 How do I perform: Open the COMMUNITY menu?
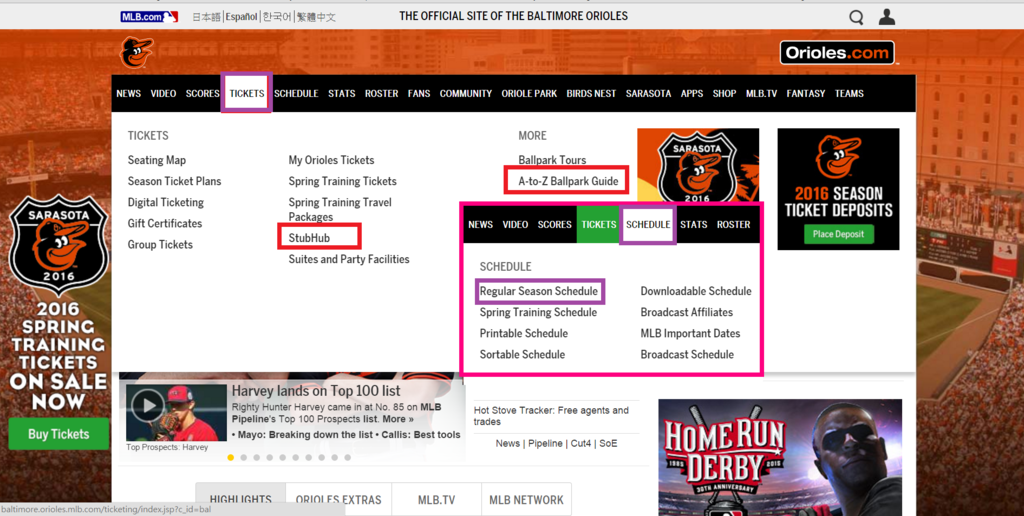click(x=466, y=93)
